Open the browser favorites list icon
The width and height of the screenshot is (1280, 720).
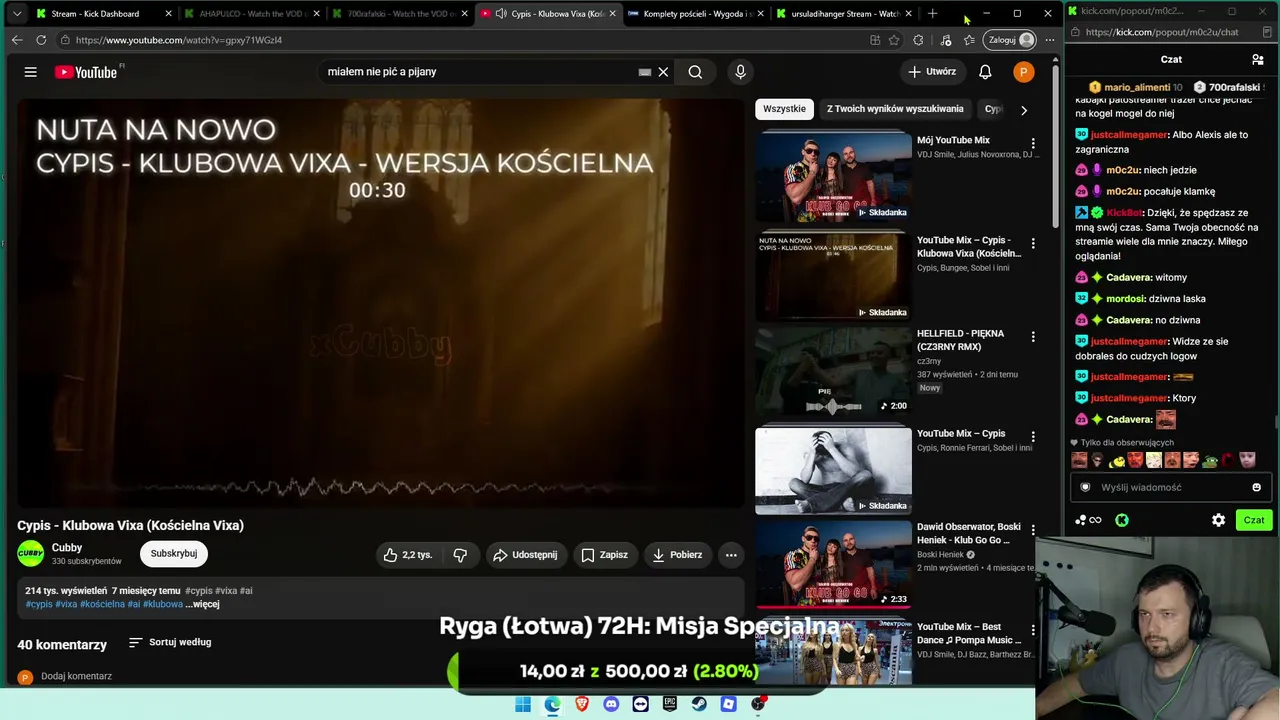point(969,40)
